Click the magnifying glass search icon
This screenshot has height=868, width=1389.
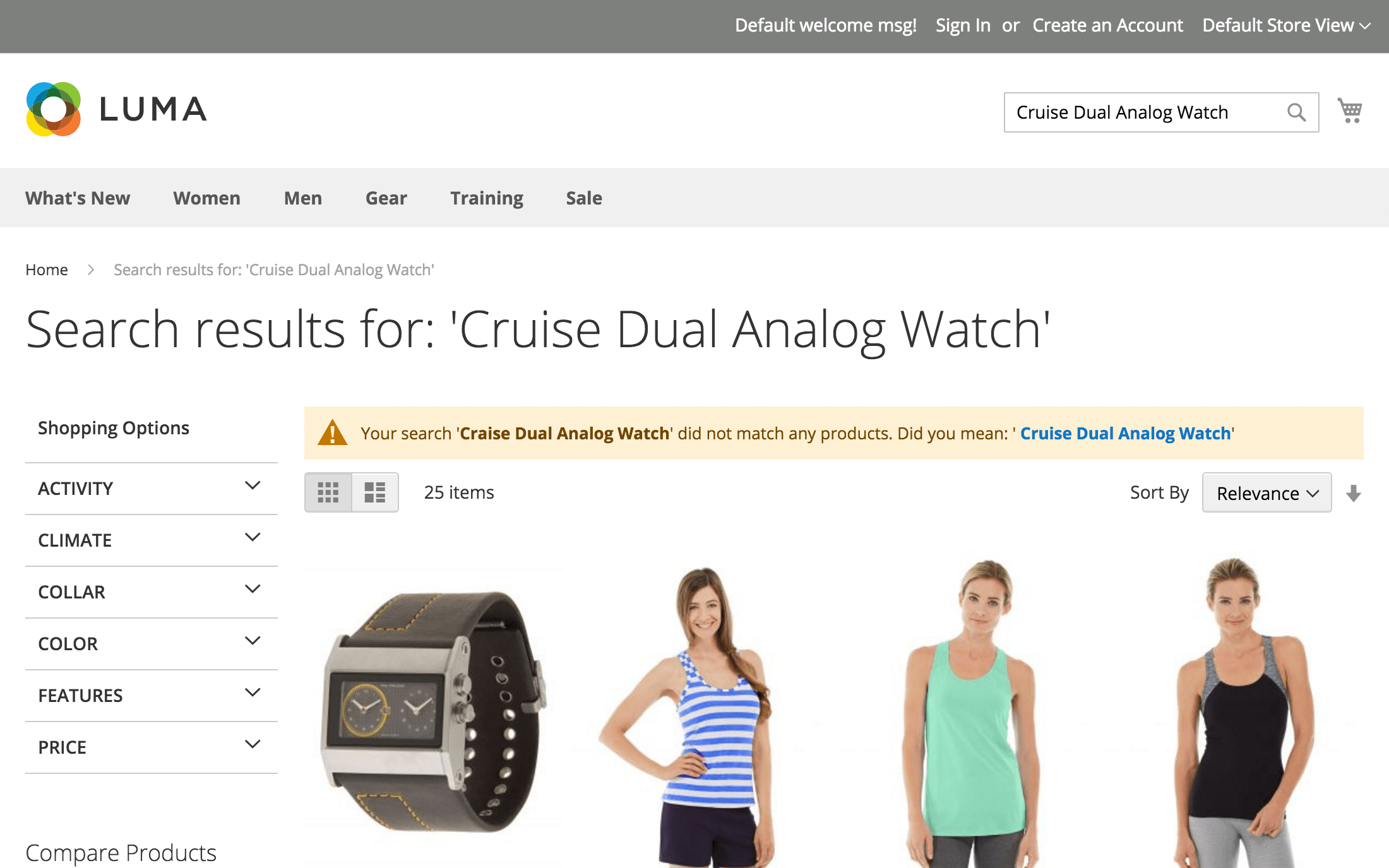(x=1296, y=112)
